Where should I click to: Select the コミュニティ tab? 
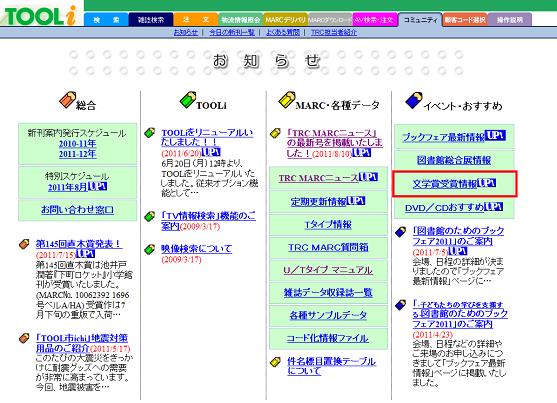pos(420,20)
